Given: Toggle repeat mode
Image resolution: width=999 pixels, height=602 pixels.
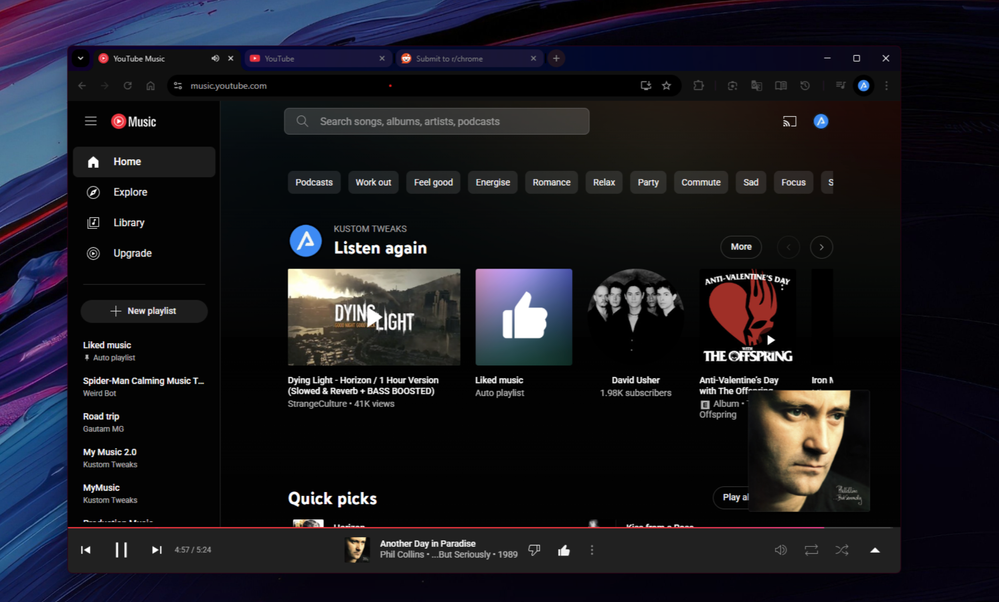Looking at the screenshot, I should (x=811, y=550).
